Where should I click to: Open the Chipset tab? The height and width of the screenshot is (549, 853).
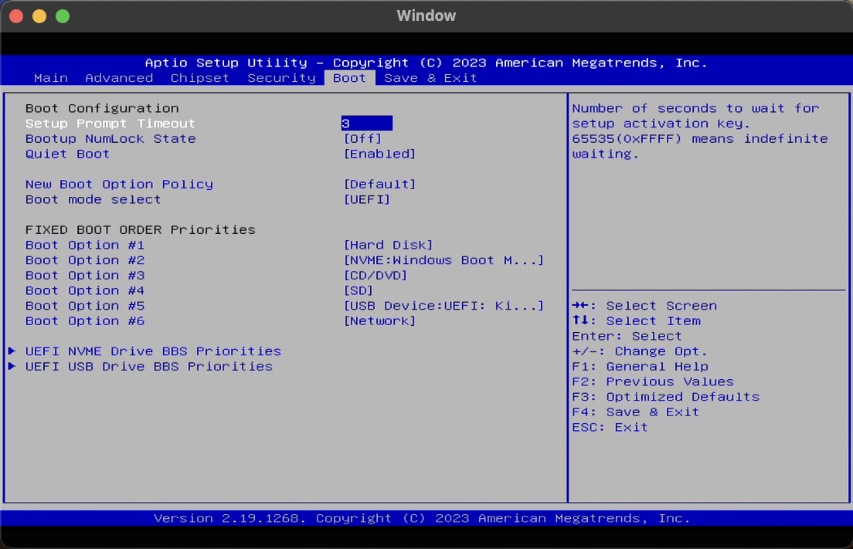tap(200, 78)
